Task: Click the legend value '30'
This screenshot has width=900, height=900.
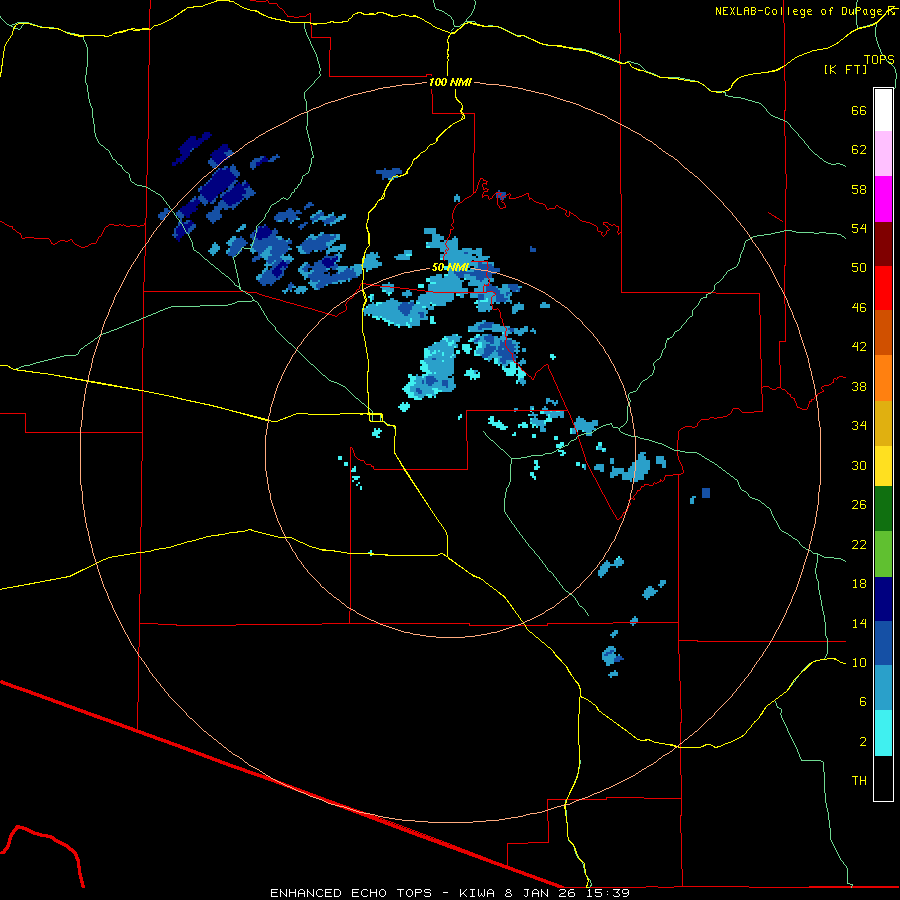Action: 859,465
